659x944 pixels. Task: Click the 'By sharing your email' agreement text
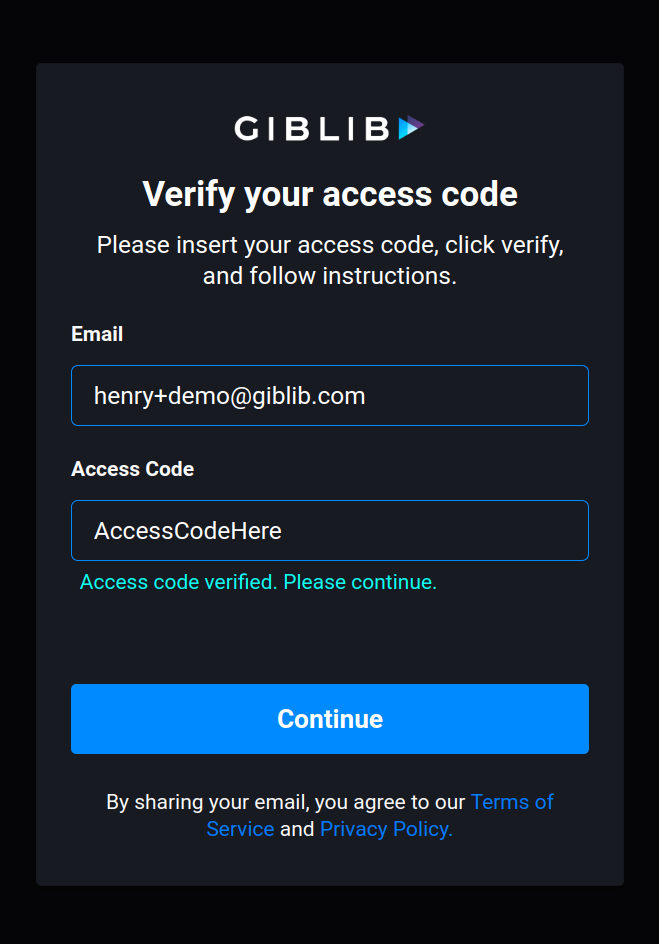(x=286, y=802)
